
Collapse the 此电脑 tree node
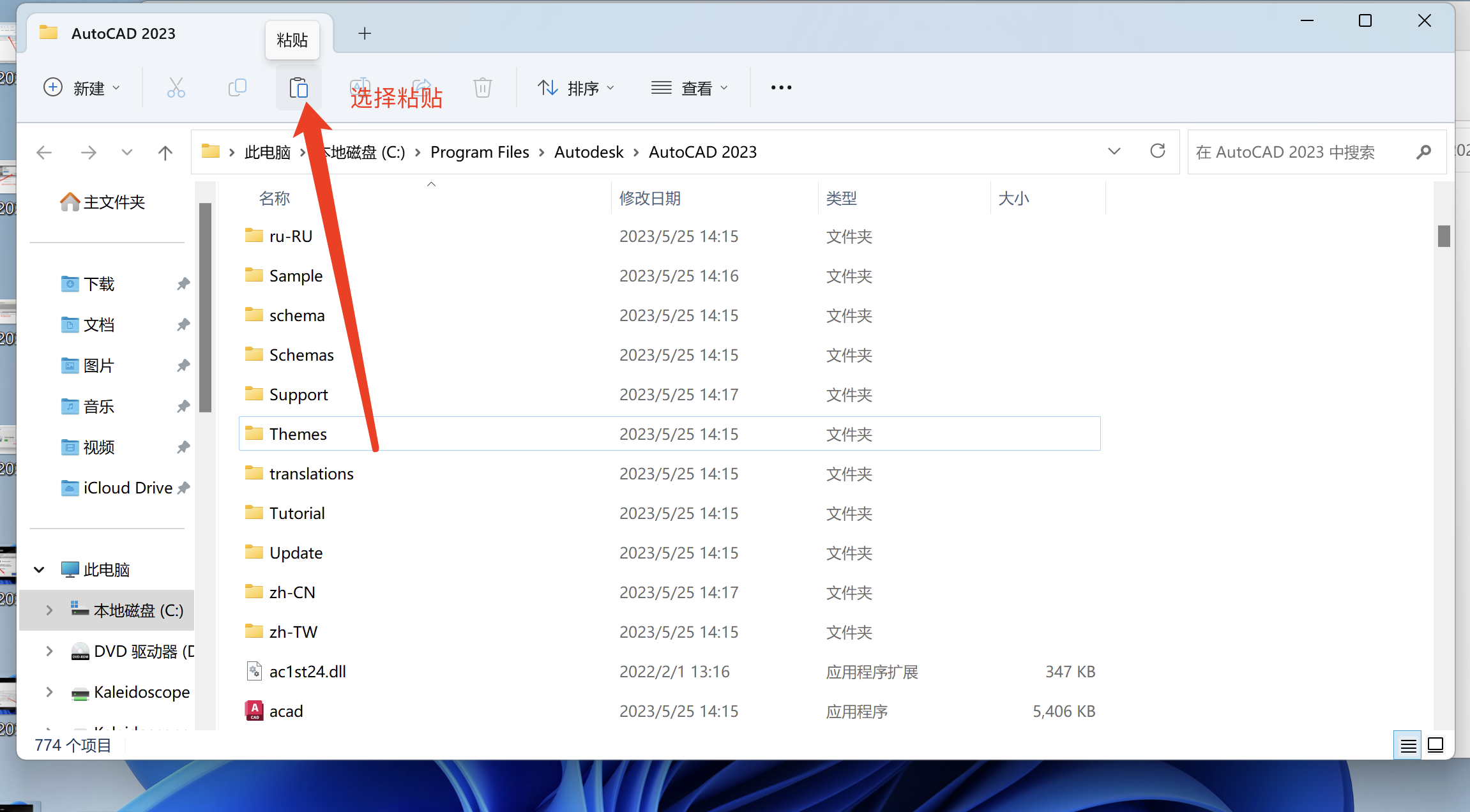39,569
